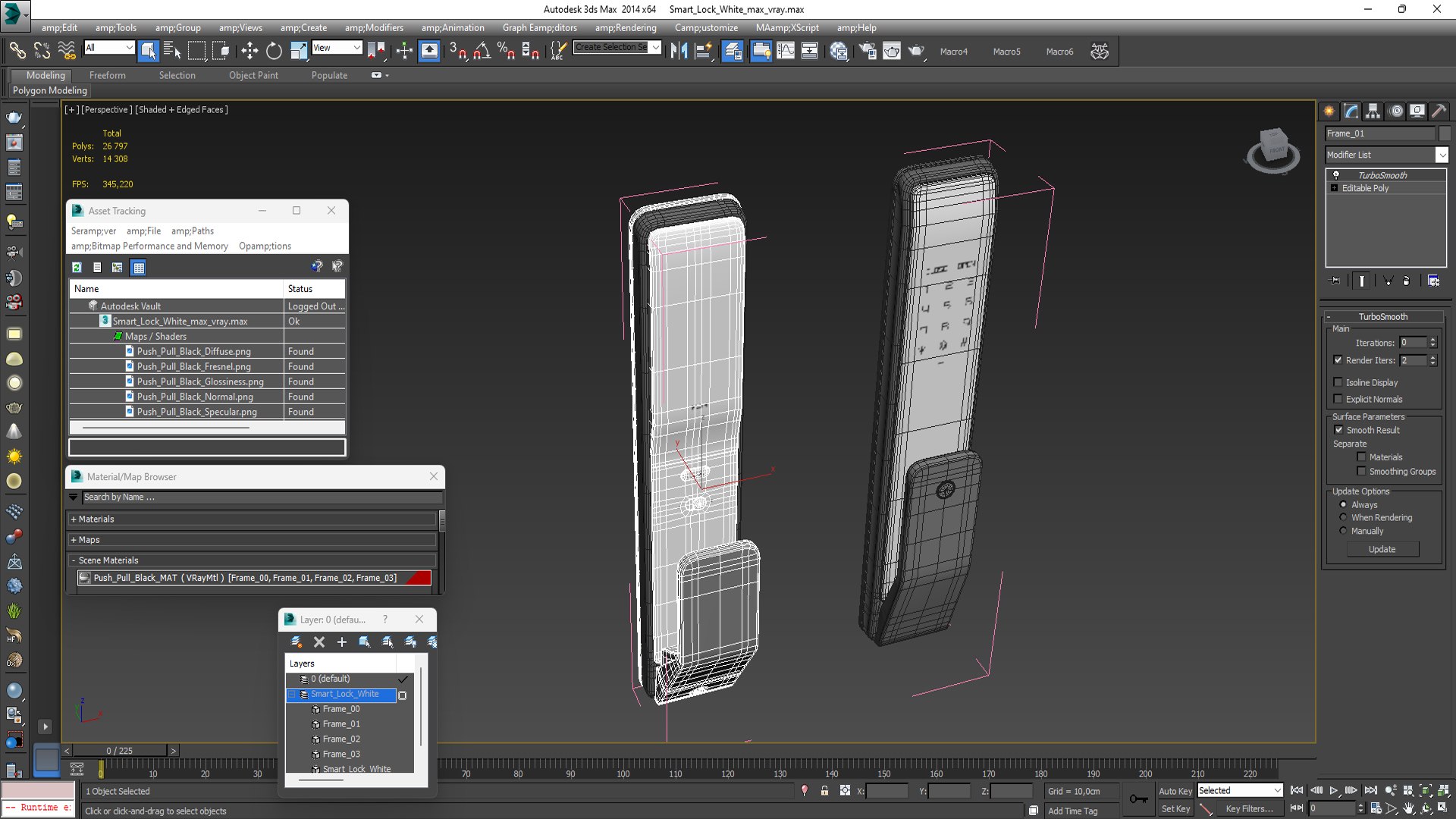Toggle the Auto Key button

1175,791
